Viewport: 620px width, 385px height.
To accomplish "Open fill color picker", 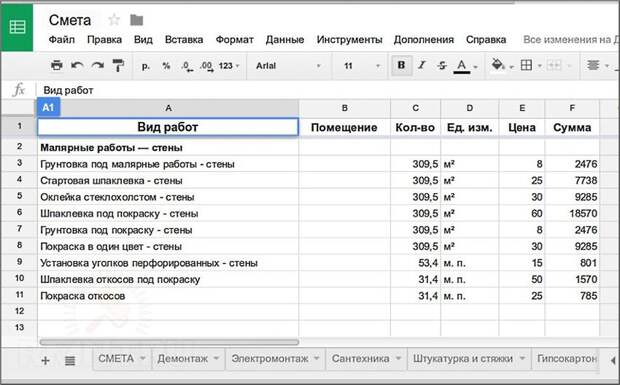I will [x=498, y=65].
